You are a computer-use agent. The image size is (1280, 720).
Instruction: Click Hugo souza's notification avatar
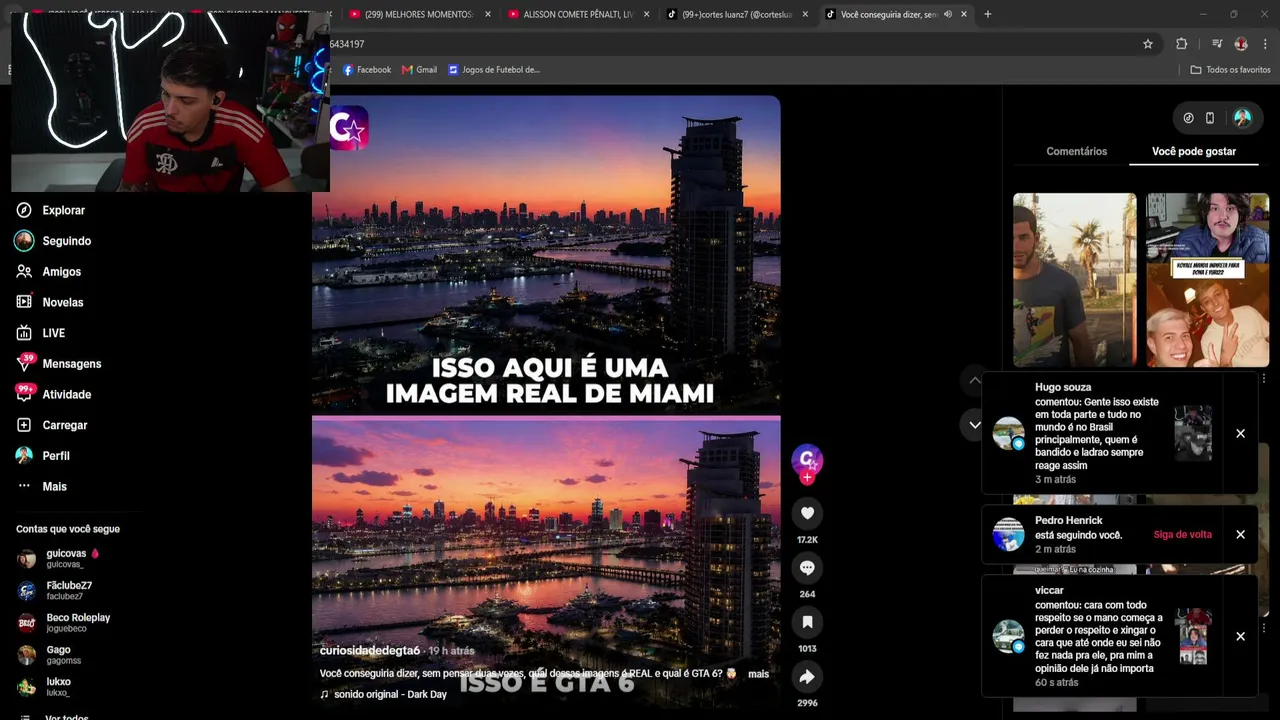(x=1008, y=433)
